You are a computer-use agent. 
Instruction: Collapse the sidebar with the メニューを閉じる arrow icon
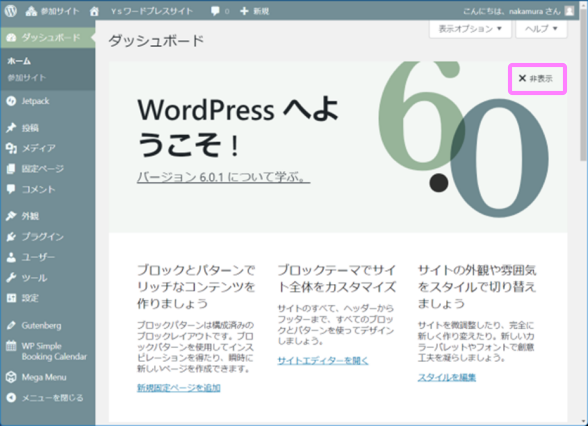[x=11, y=398]
